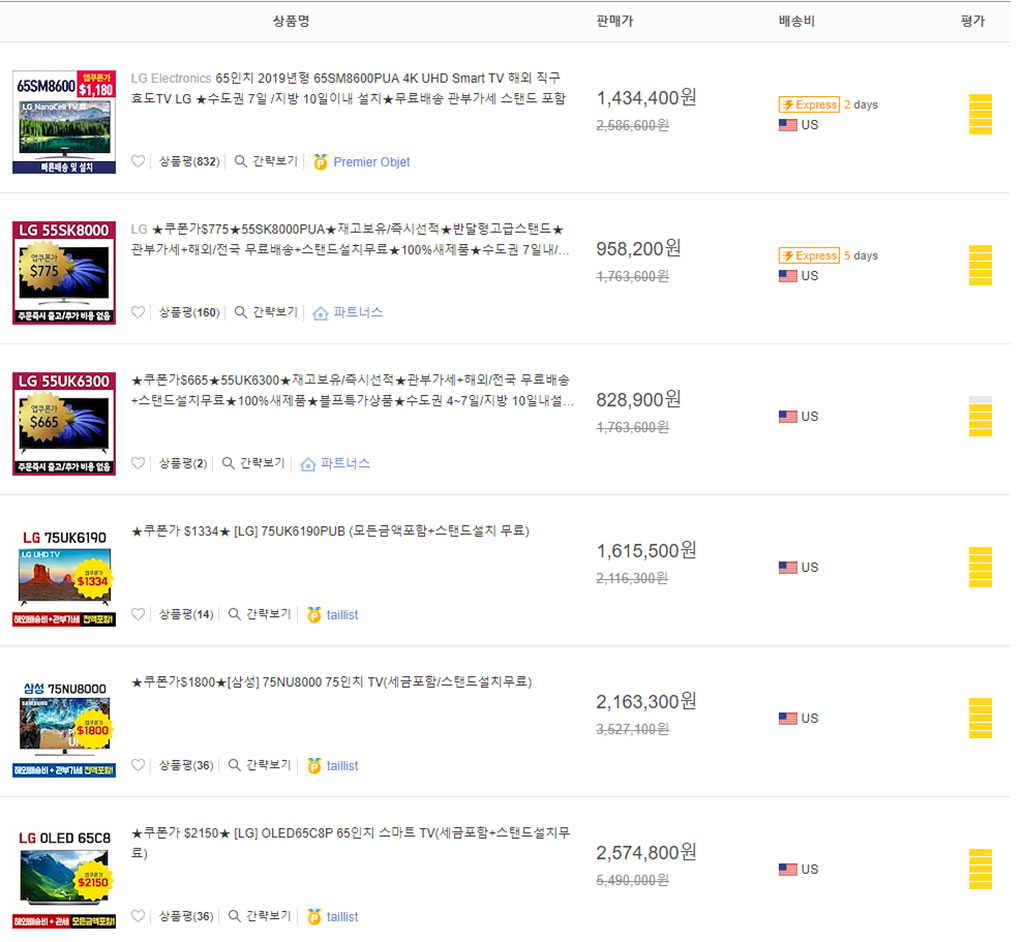1024x942 pixels.
Task: Open 상품평(14) reviews link
Action: click(186, 614)
